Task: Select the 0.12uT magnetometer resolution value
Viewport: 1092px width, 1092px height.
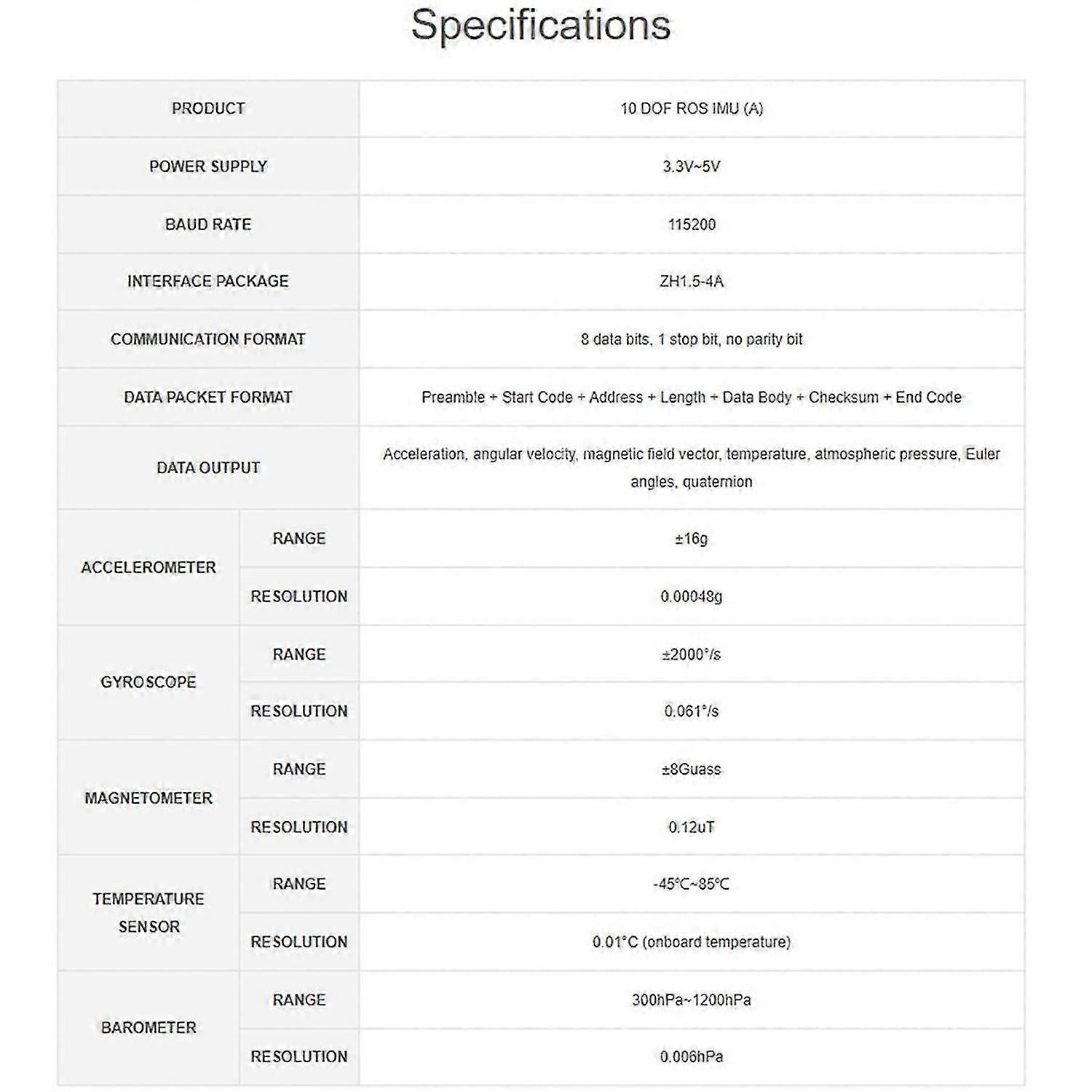Action: [692, 827]
